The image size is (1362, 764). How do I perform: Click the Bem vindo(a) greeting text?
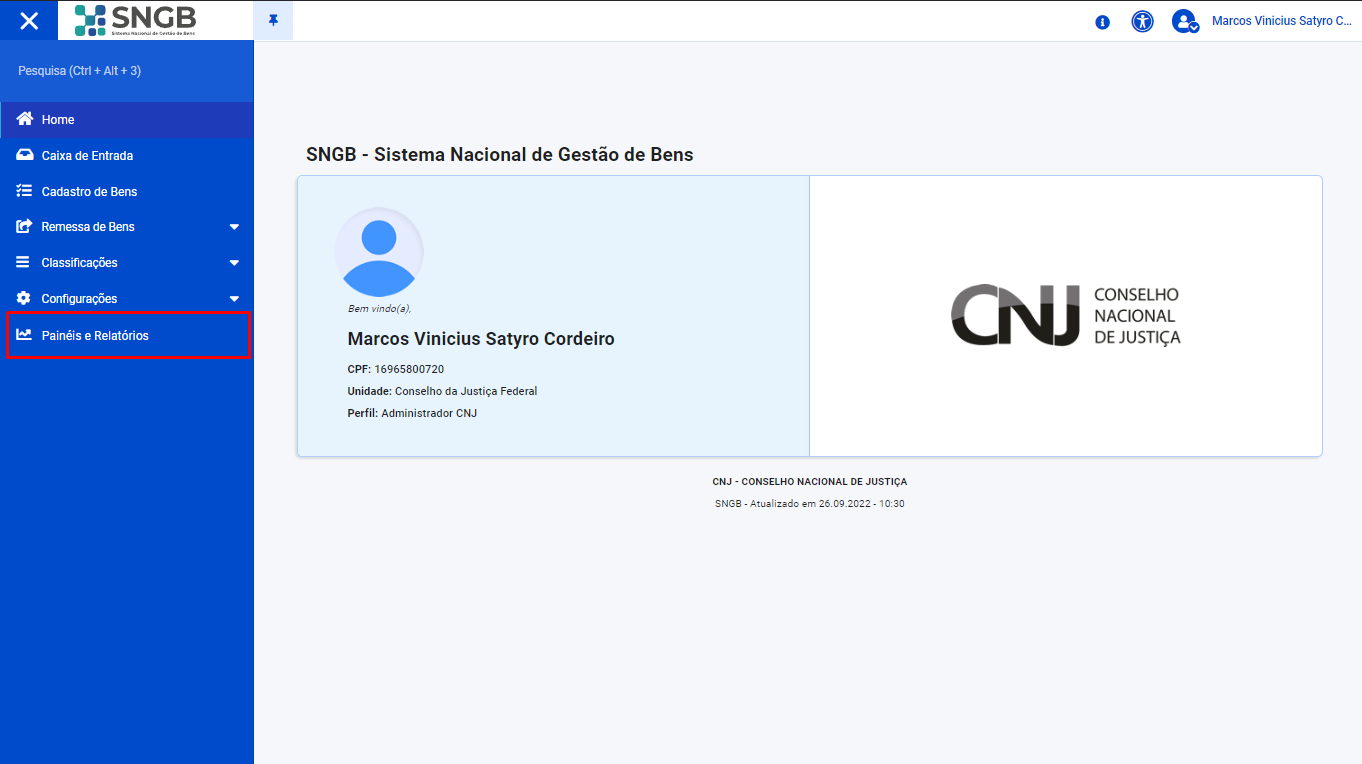379,309
